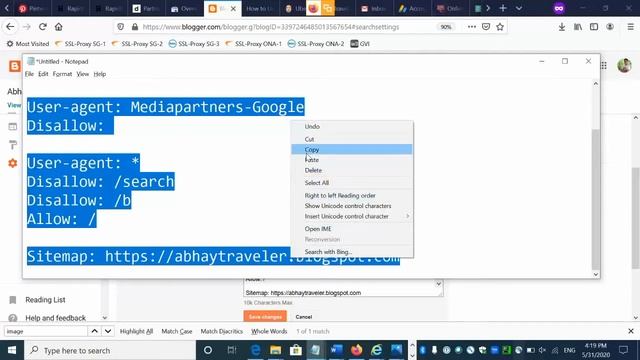Open page actions three-dot menu in address bar

pos(472,27)
